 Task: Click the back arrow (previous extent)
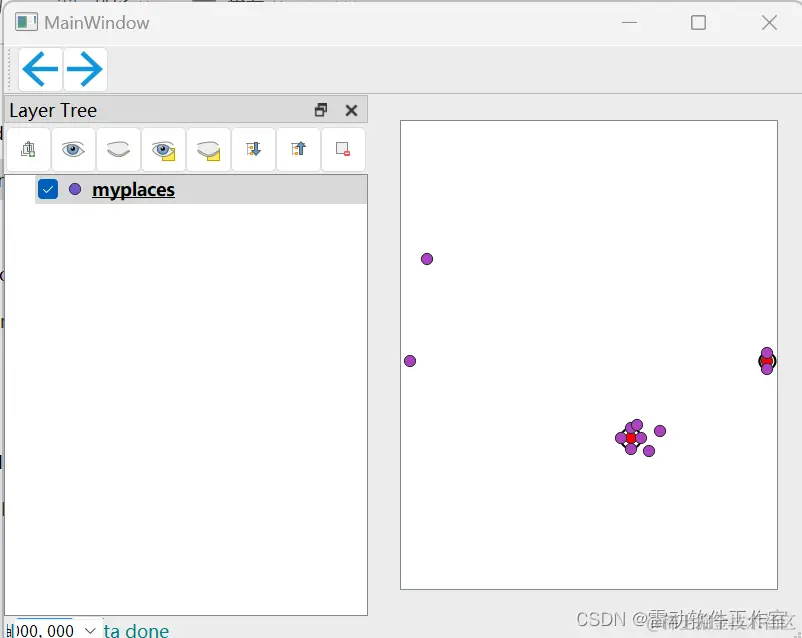click(40, 69)
